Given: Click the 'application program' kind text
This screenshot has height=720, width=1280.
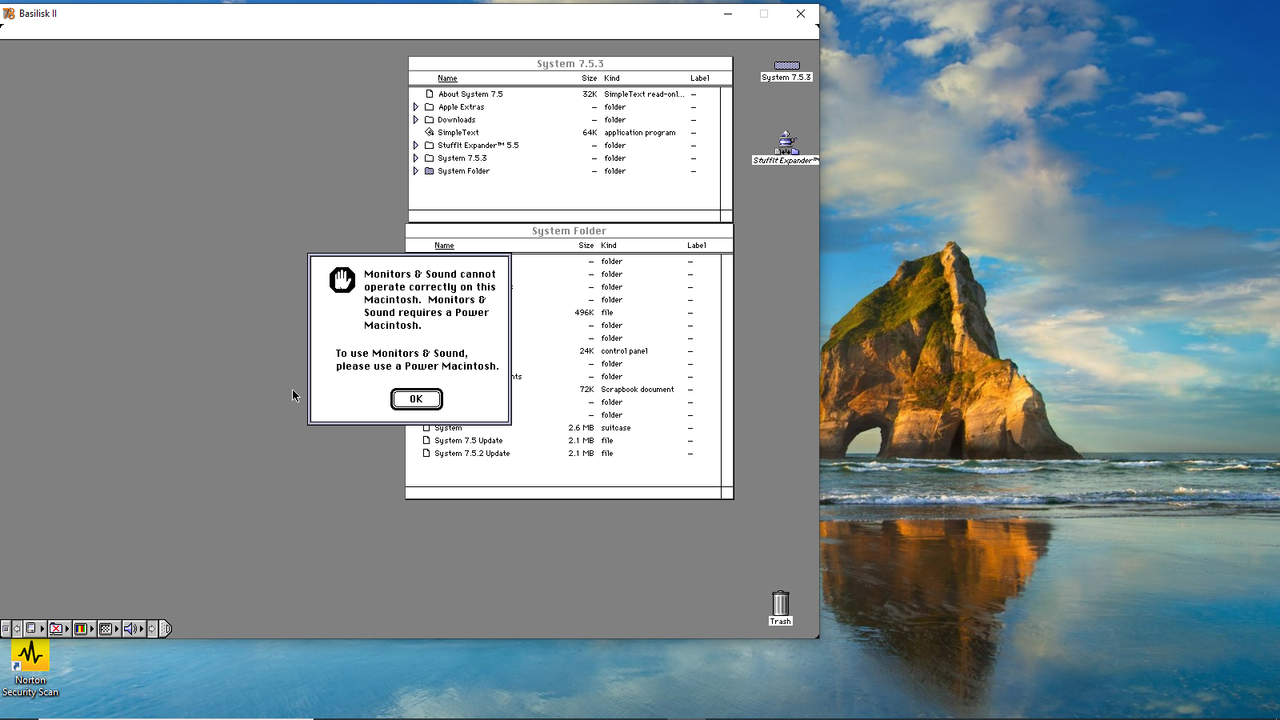Looking at the screenshot, I should (640, 132).
